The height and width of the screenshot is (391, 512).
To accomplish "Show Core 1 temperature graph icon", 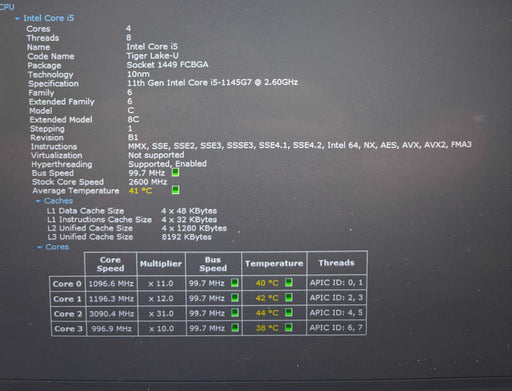I will coord(289,297).
